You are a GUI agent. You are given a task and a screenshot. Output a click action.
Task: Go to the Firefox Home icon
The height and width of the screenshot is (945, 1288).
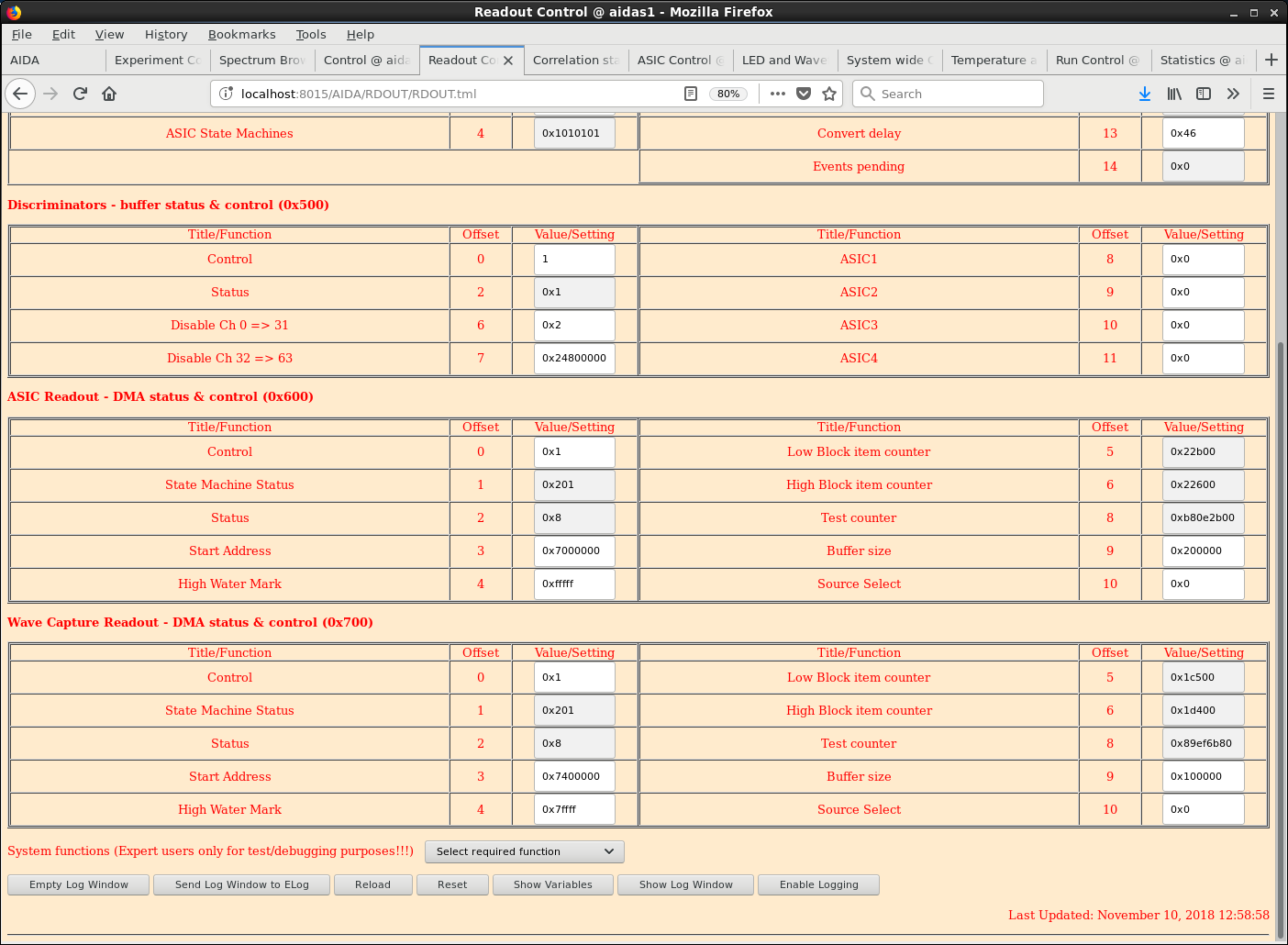109,94
